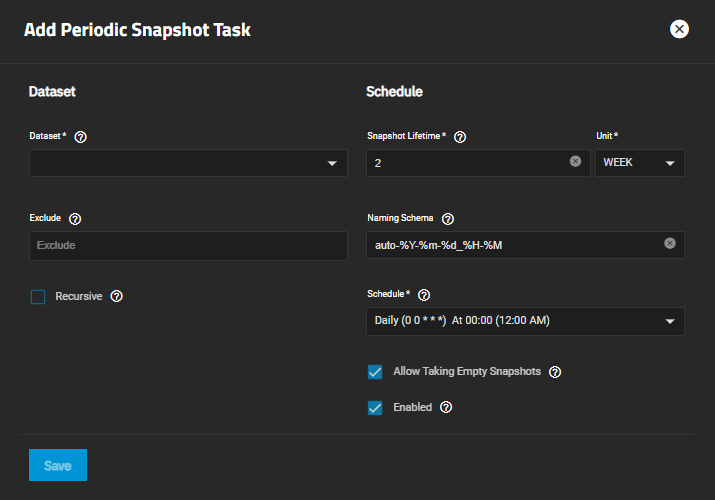This screenshot has height=500, width=715.
Task: Clear the Snapshot Lifetime value
Action: [x=575, y=161]
